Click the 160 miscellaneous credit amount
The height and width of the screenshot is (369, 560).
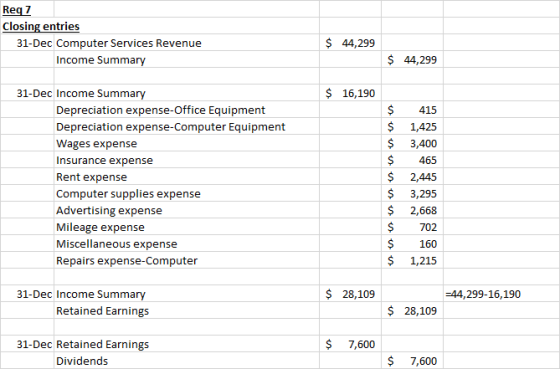pos(412,244)
